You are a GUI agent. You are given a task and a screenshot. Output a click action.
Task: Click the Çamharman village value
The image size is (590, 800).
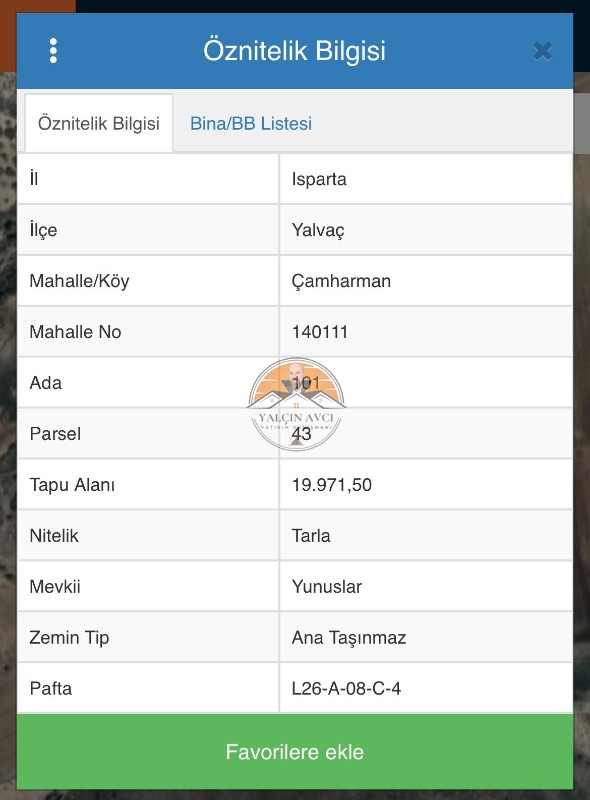341,281
